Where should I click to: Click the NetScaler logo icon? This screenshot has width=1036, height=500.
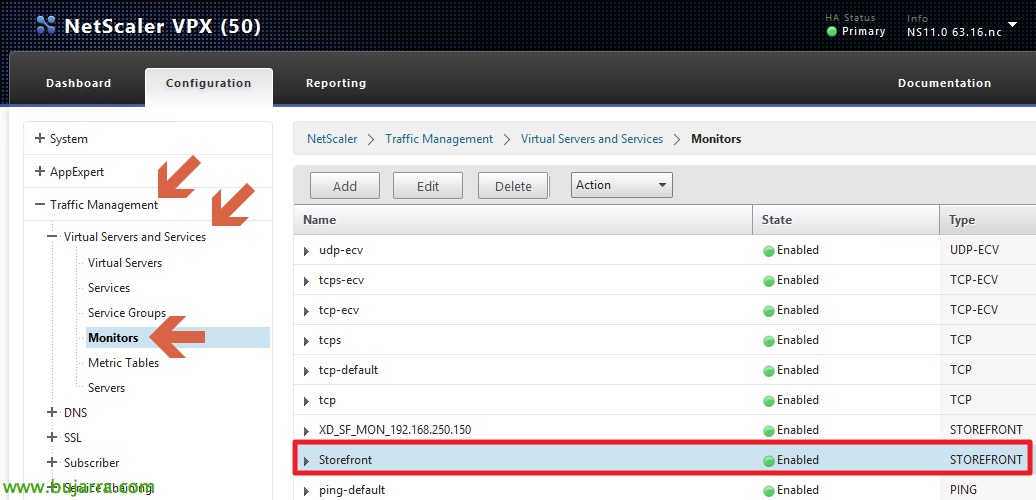click(x=46, y=25)
